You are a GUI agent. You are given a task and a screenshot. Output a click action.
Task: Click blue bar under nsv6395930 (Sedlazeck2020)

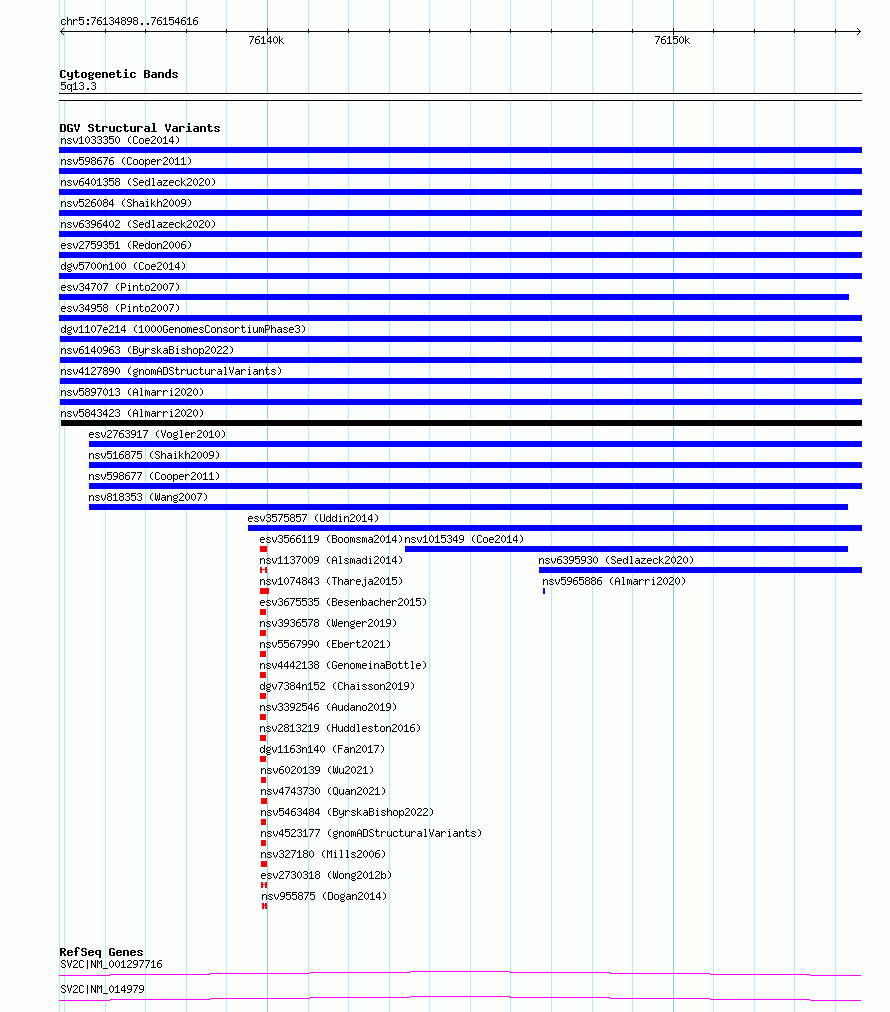[x=700, y=570]
